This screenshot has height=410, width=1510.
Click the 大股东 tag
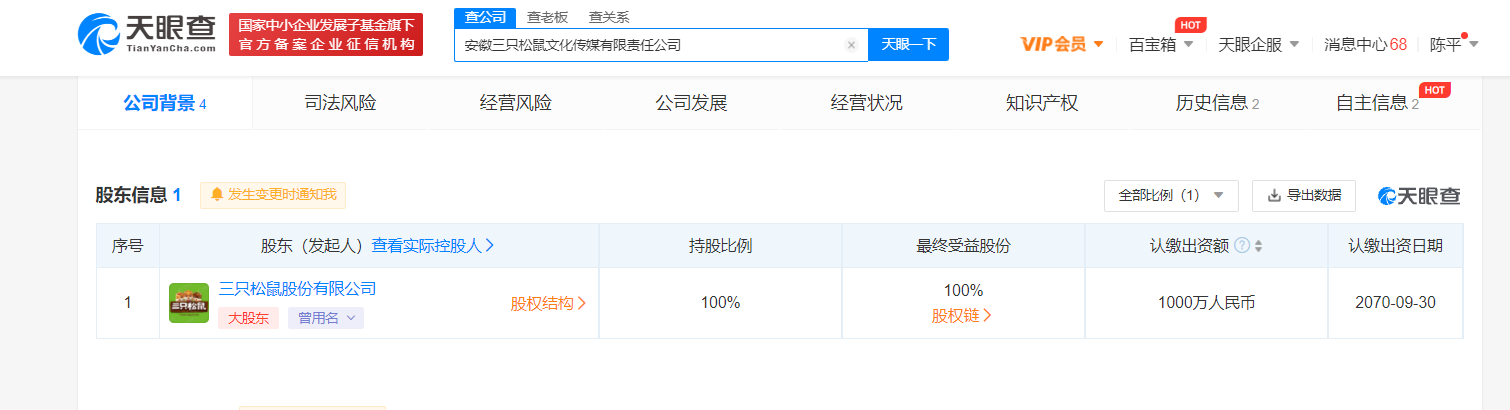tap(248, 318)
